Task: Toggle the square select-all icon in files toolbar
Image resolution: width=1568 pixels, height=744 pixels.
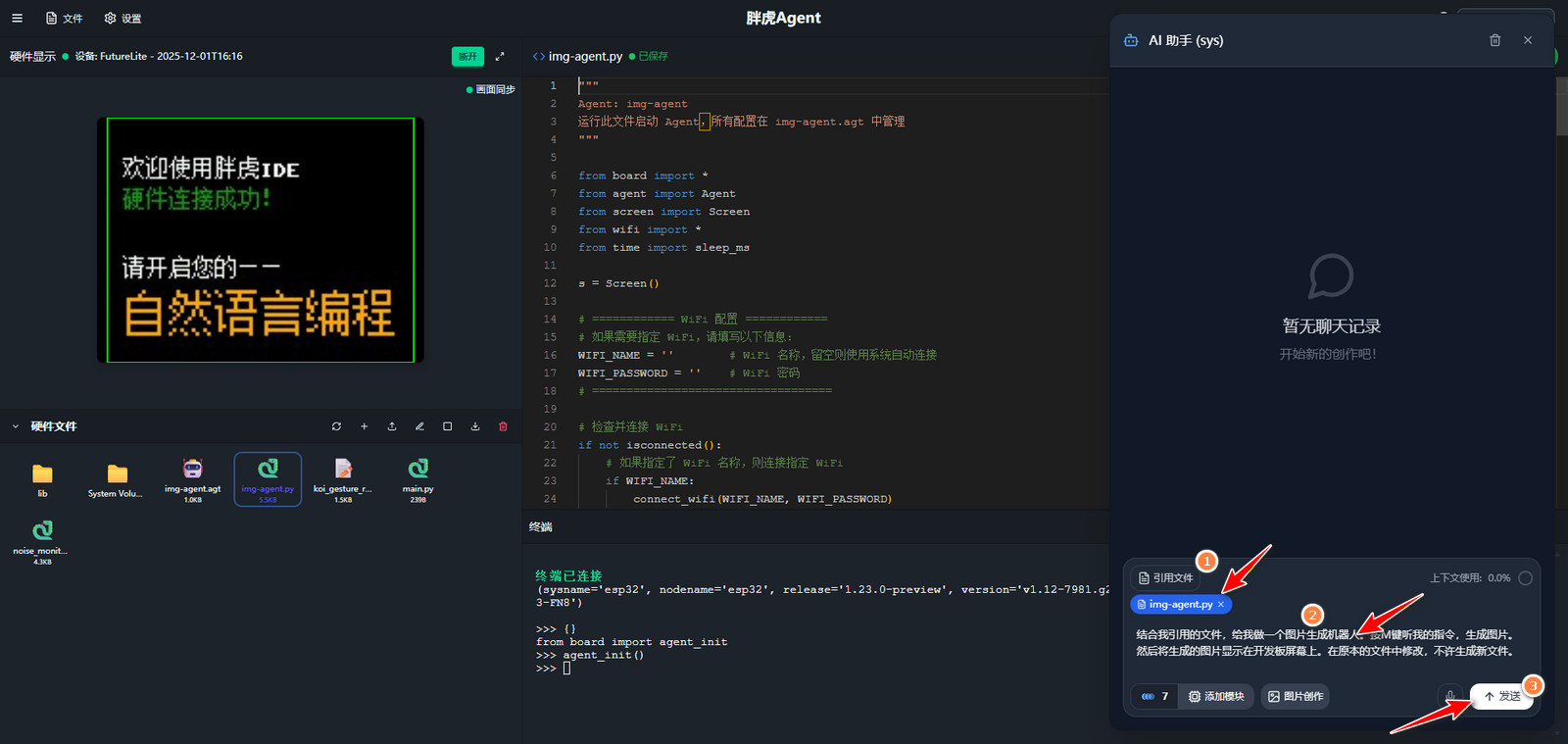Action: [x=447, y=426]
